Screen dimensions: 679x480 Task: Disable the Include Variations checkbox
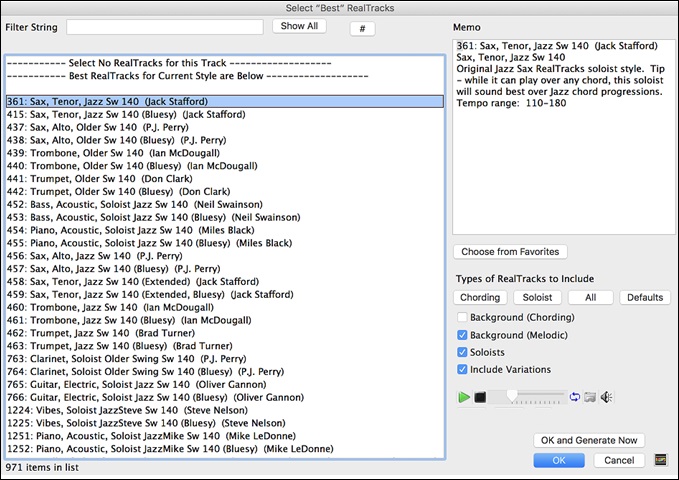point(462,370)
